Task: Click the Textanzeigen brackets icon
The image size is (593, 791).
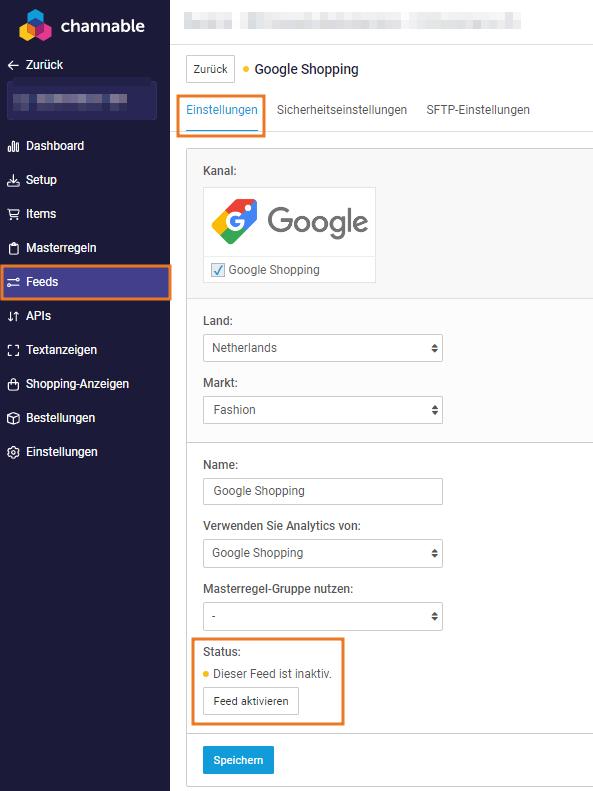Action: pyautogui.click(x=13, y=350)
